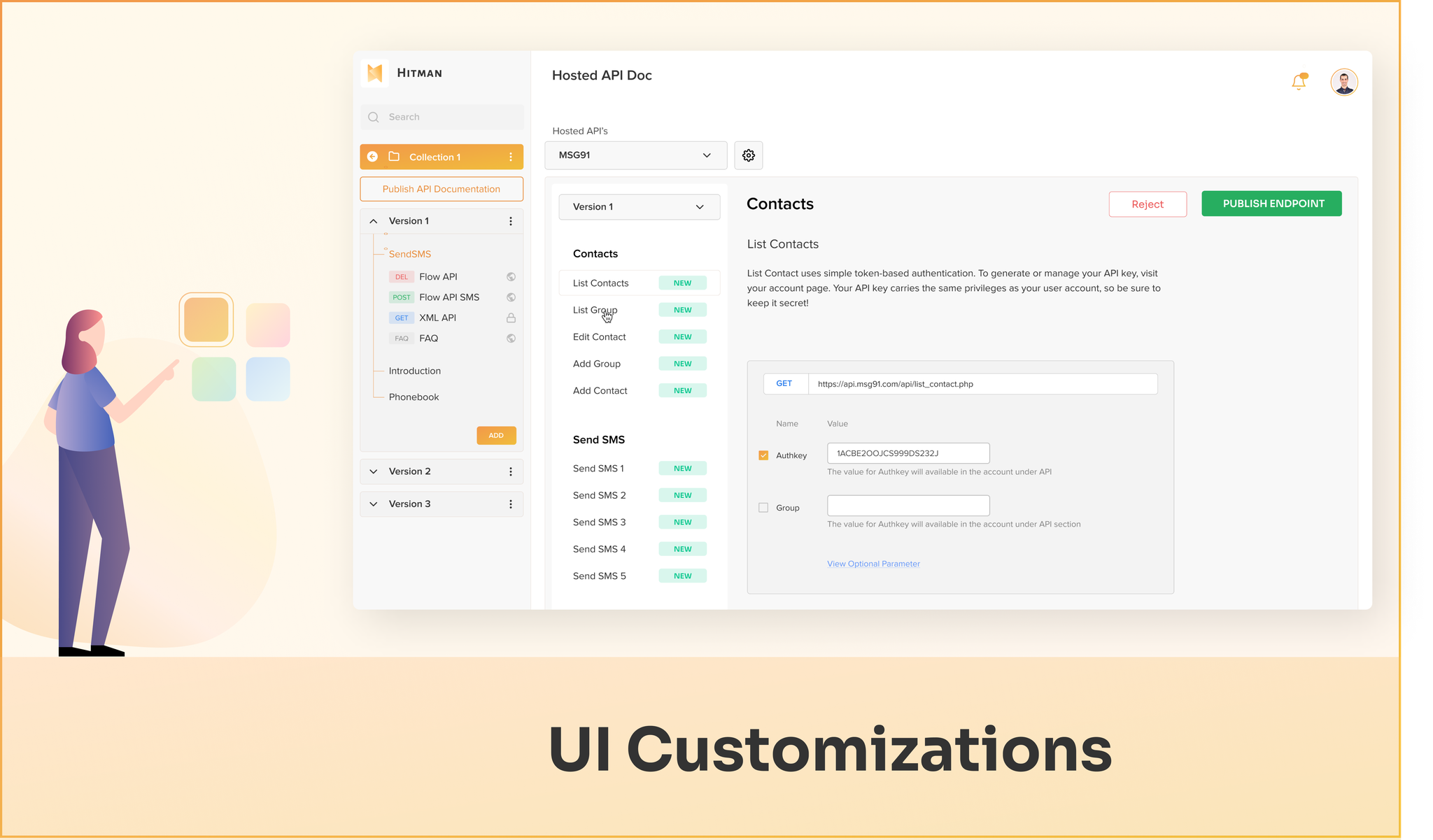Open hosted API settings gear

[748, 155]
